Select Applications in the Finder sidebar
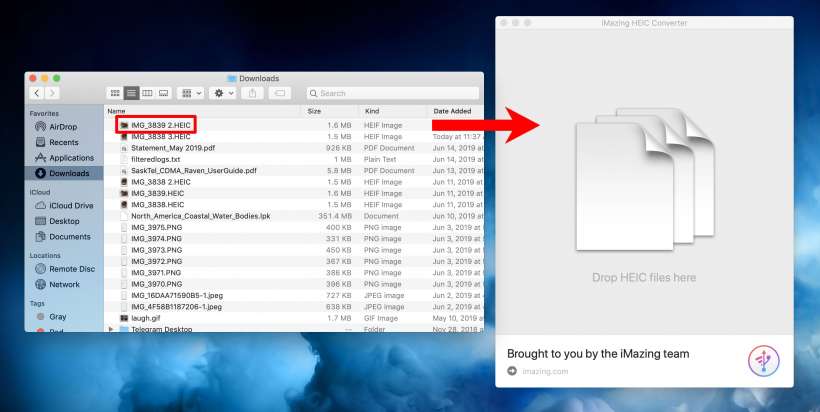This screenshot has width=820, height=412. [x=71, y=158]
